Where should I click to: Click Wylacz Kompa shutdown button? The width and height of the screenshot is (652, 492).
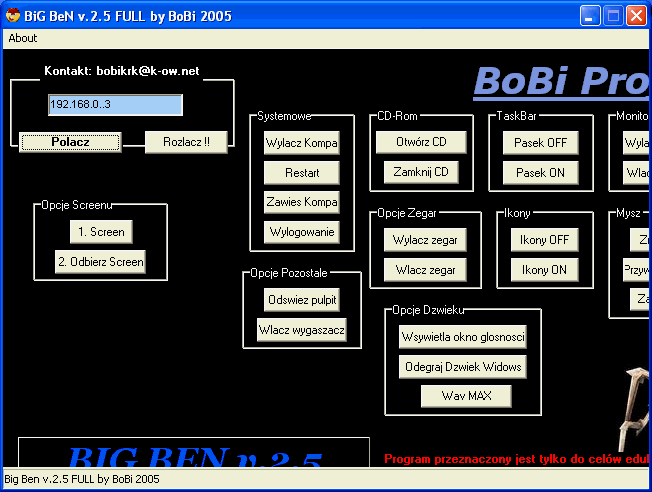coord(302,143)
